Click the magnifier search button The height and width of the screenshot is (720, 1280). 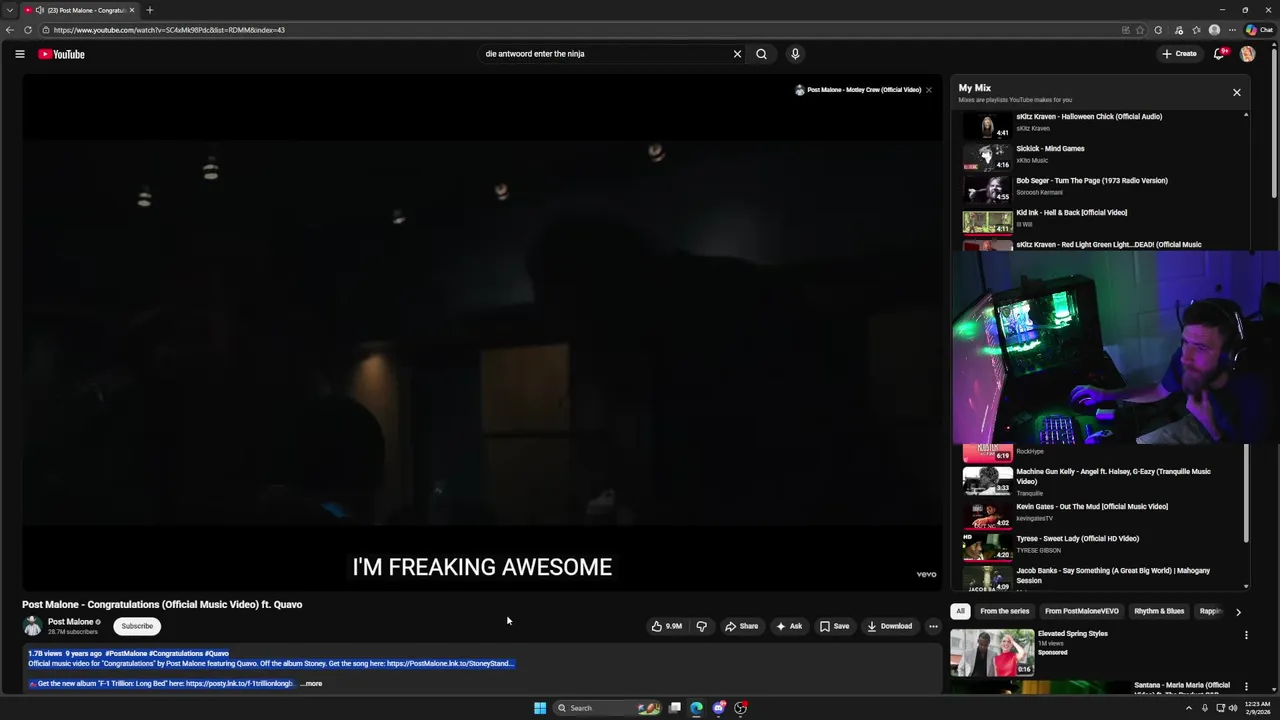[761, 54]
